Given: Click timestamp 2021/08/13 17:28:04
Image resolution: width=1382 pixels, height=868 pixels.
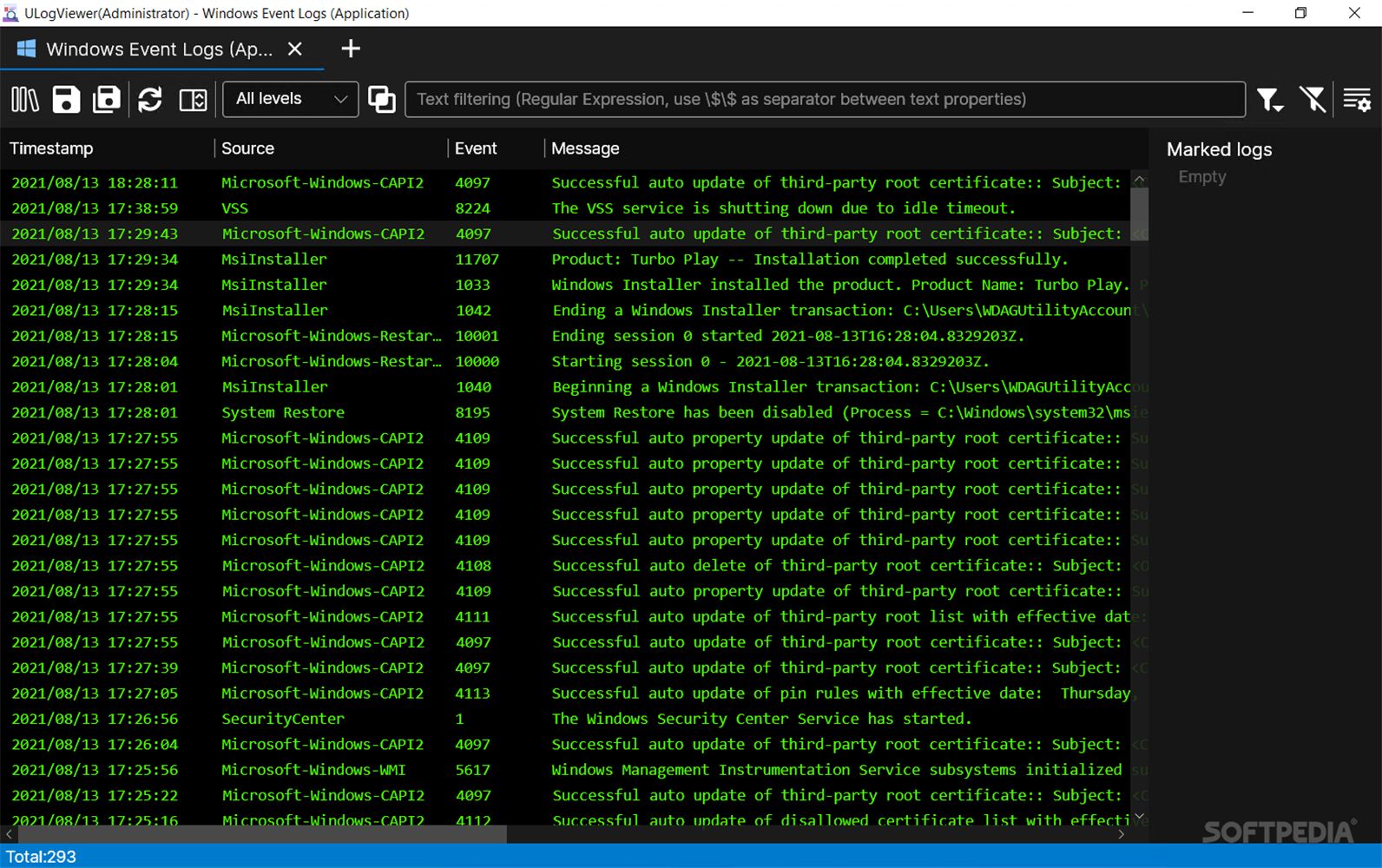Looking at the screenshot, I should 95,361.
